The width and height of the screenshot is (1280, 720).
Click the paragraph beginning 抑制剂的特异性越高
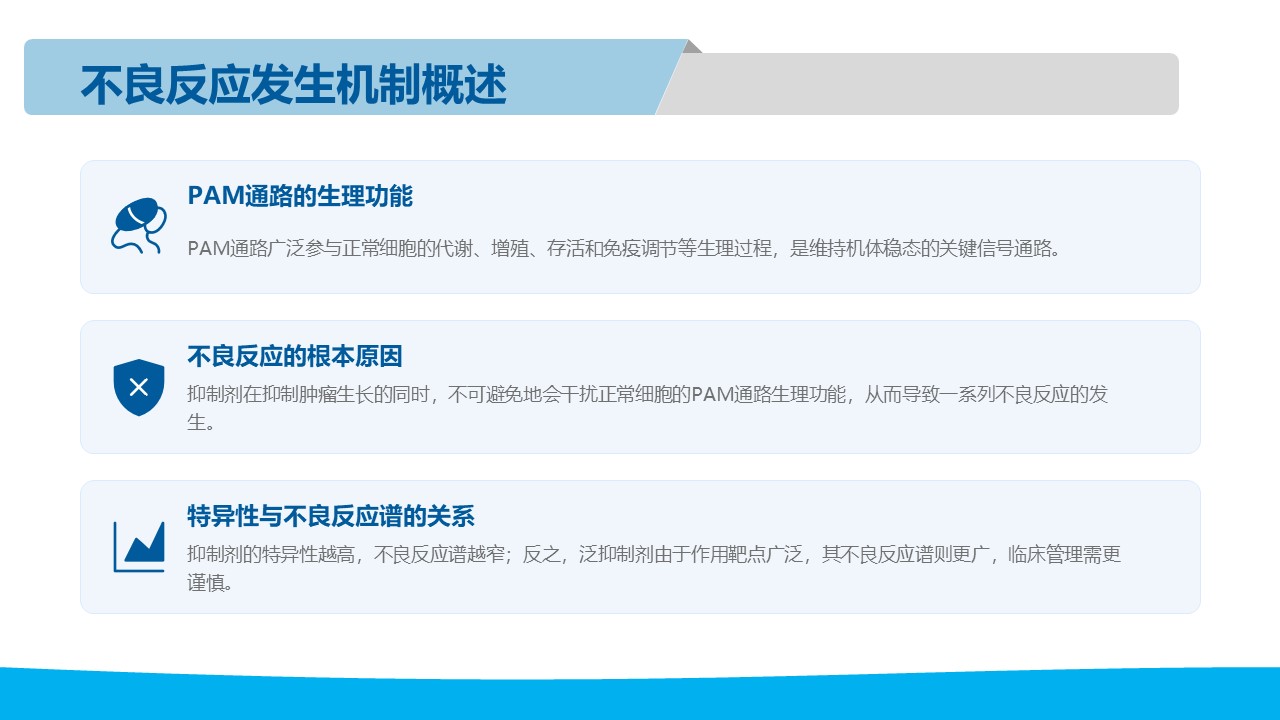click(x=654, y=554)
